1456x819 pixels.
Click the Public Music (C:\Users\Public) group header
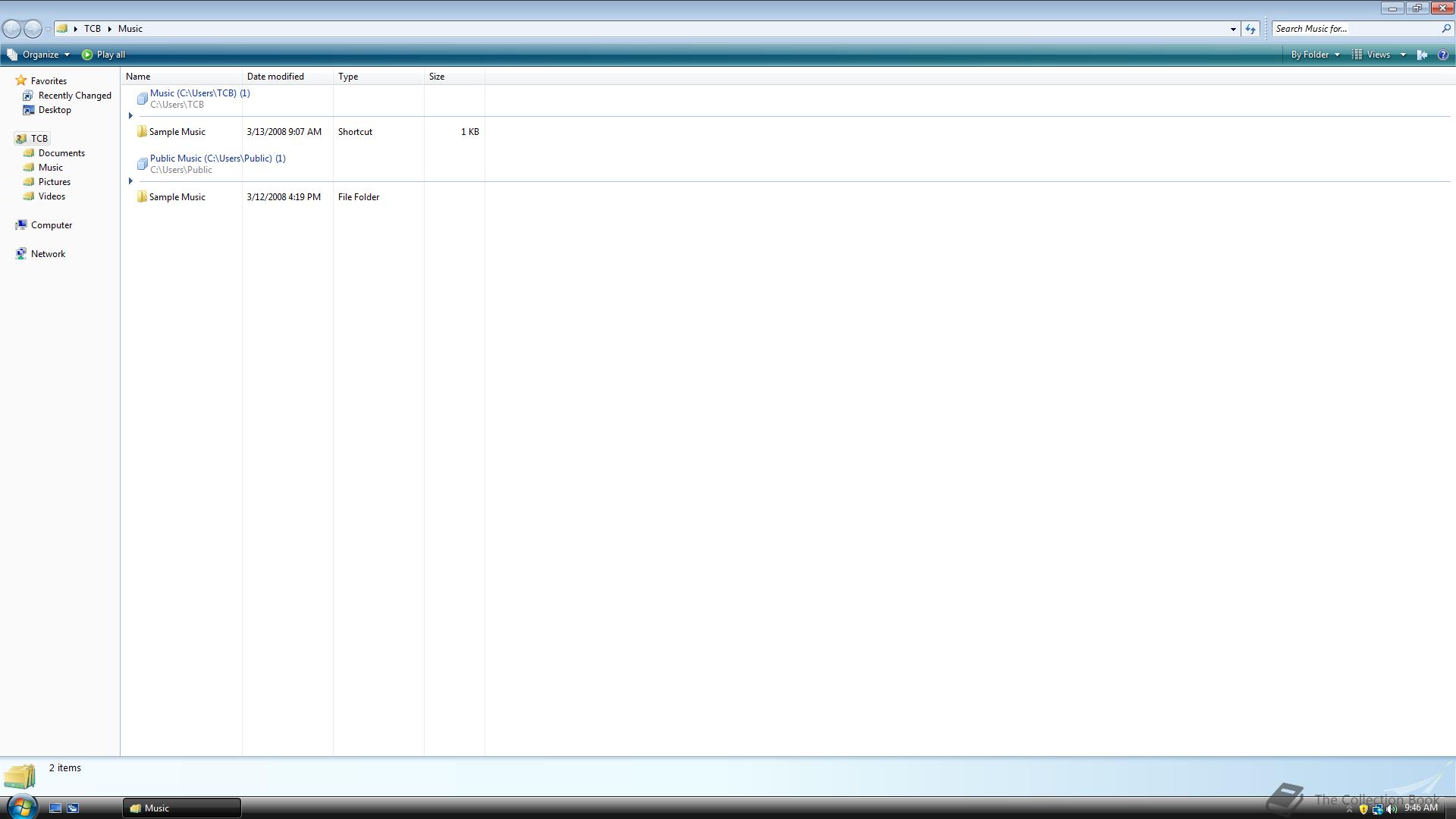click(x=218, y=158)
